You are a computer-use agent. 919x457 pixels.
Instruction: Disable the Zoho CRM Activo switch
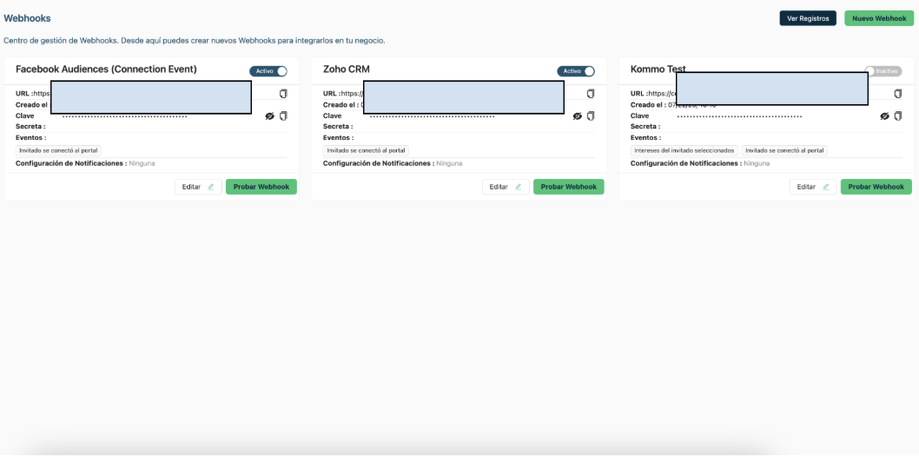[x=576, y=71]
